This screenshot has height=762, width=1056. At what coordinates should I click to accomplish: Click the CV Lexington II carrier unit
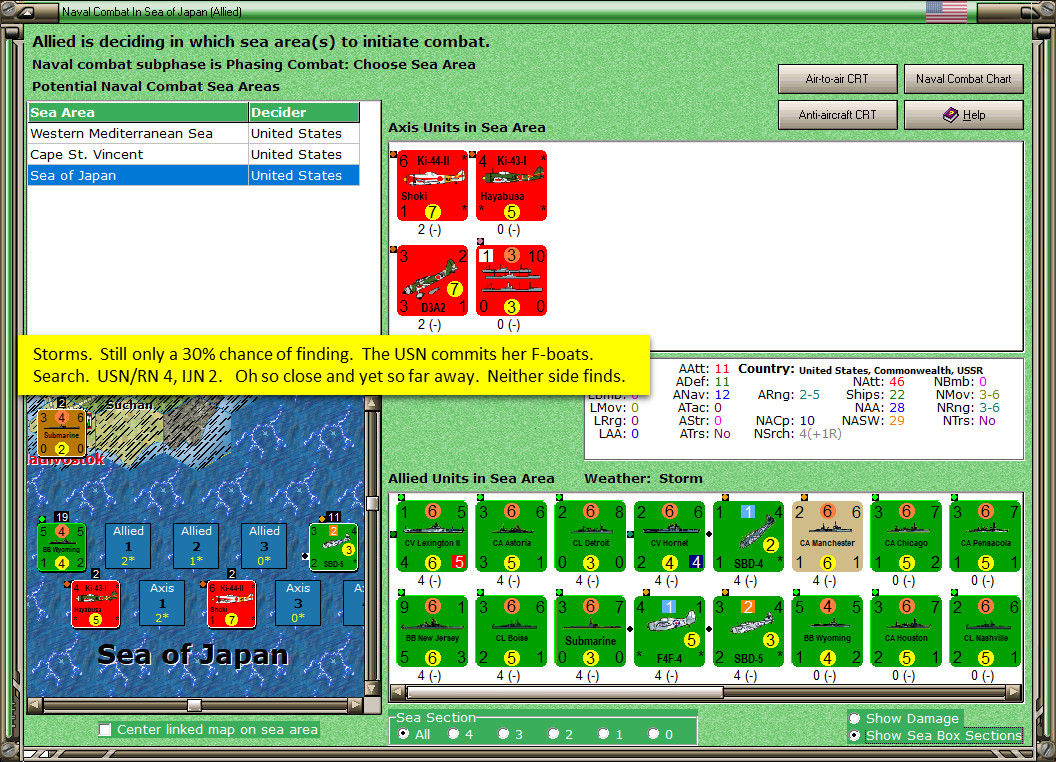click(x=432, y=536)
